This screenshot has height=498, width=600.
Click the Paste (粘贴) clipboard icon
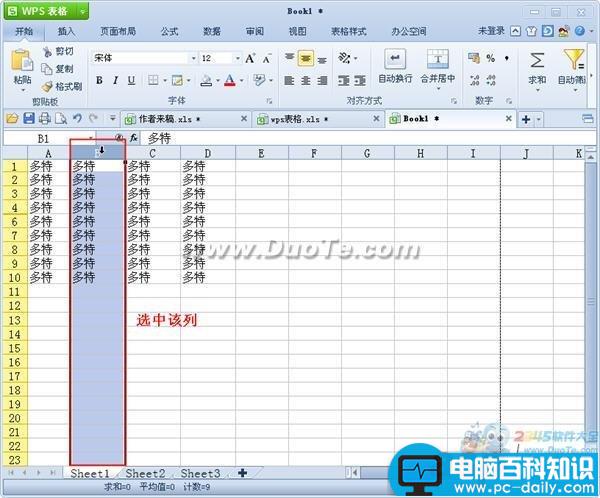21,60
